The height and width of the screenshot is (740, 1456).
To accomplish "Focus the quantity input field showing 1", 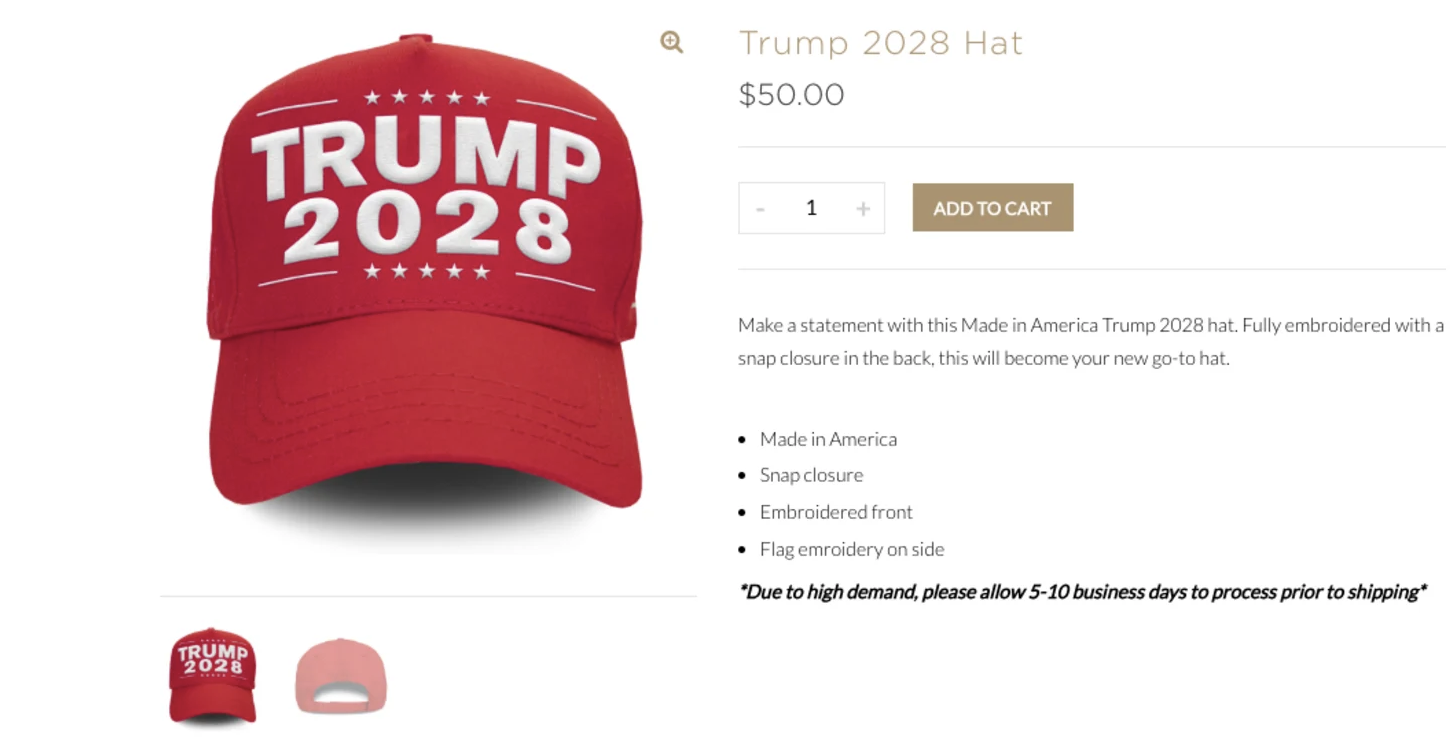I will tap(811, 208).
